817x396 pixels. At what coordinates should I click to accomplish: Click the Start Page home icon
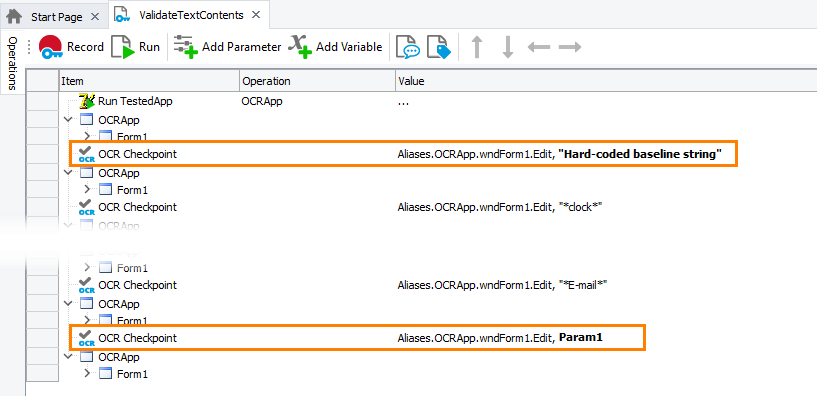click(x=14, y=17)
